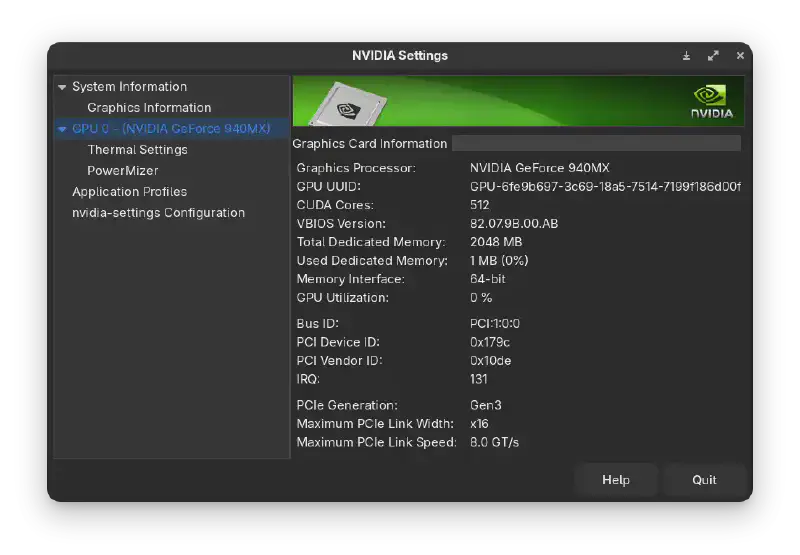Click the GPU Utilization: label

click(342, 297)
